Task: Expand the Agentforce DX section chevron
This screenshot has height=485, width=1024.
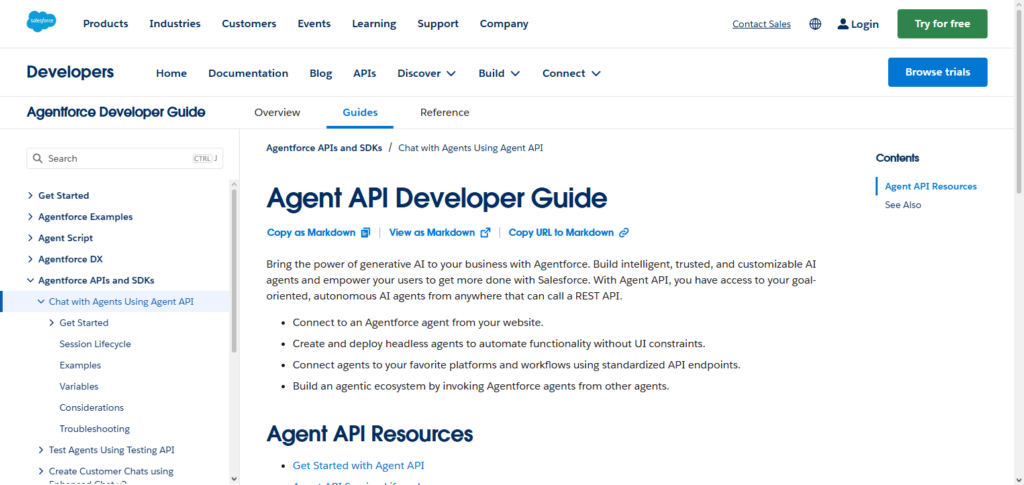Action: [30, 259]
